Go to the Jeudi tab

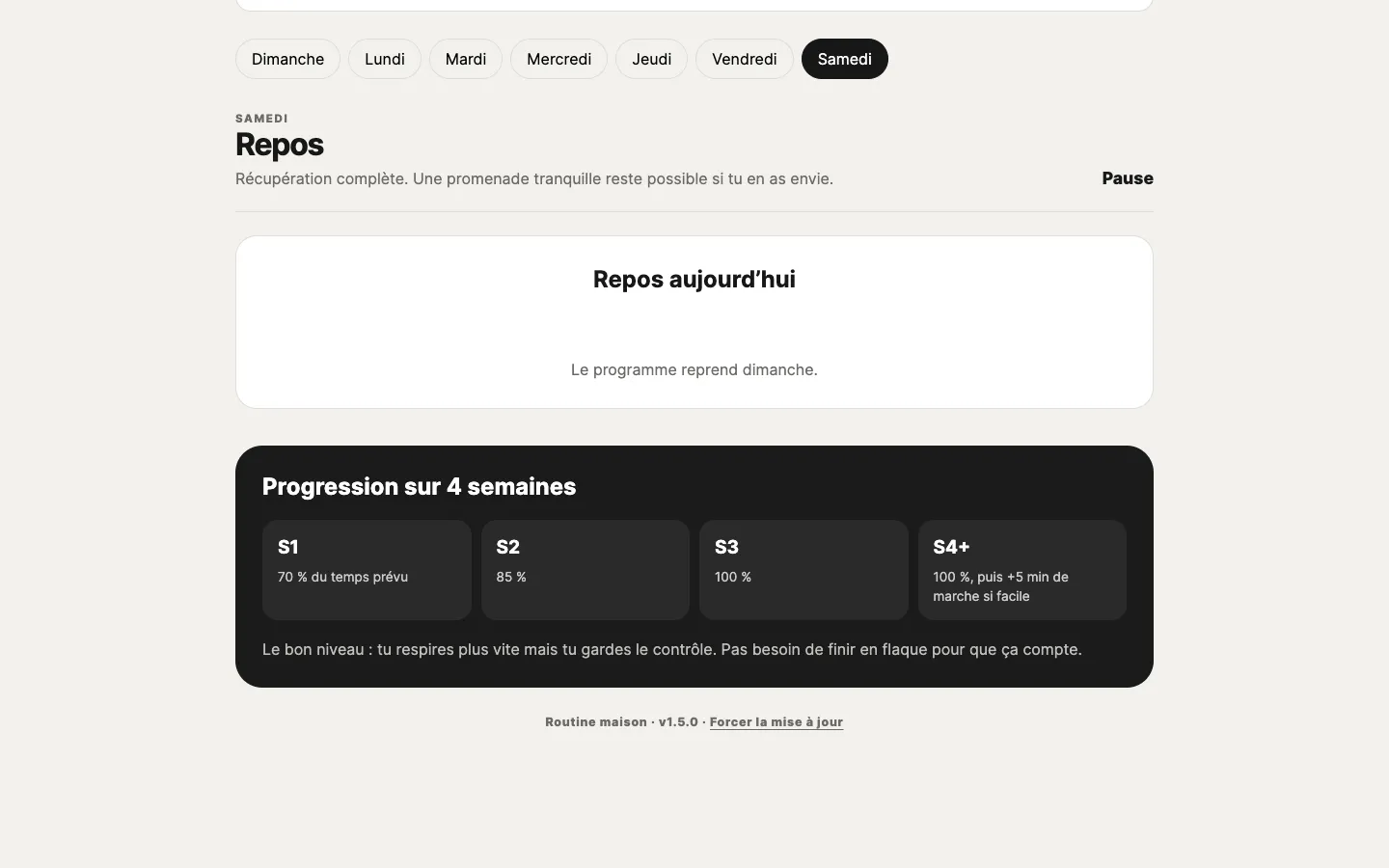(651, 59)
